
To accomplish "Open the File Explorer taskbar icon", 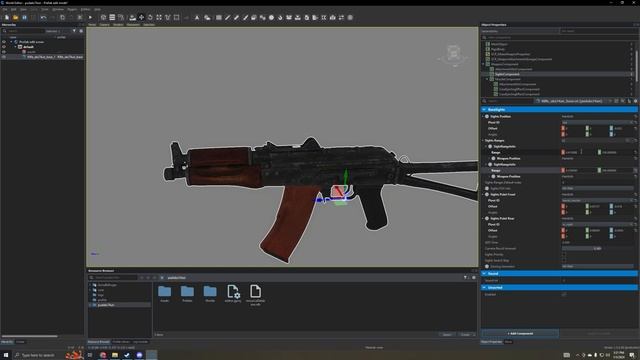I will click(x=115, y=355).
